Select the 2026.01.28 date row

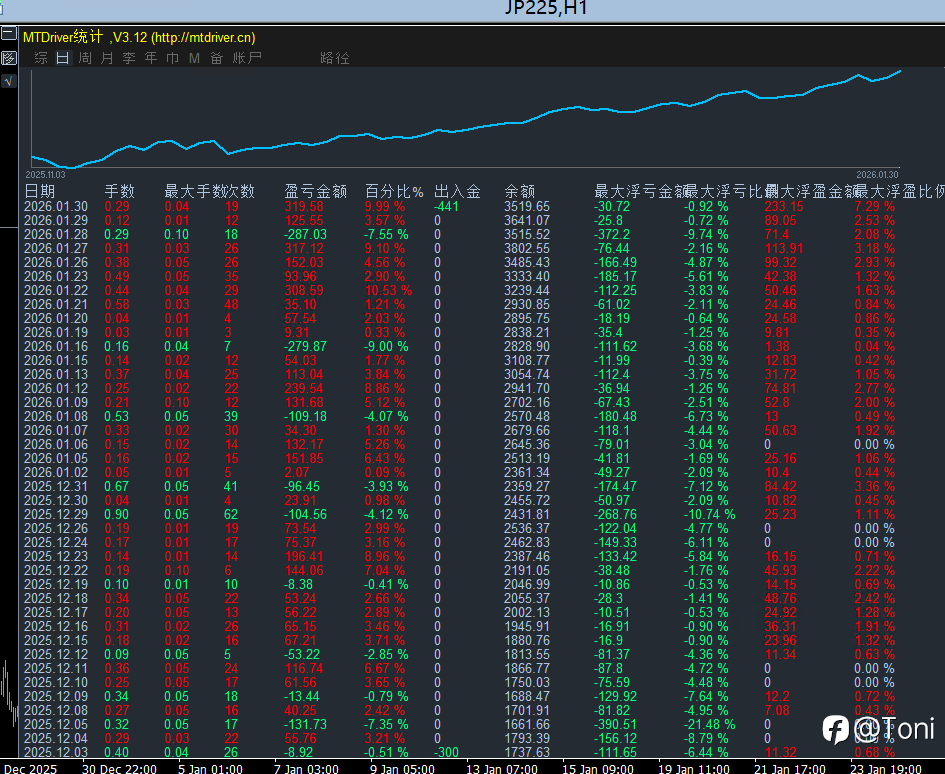[x=55, y=234]
